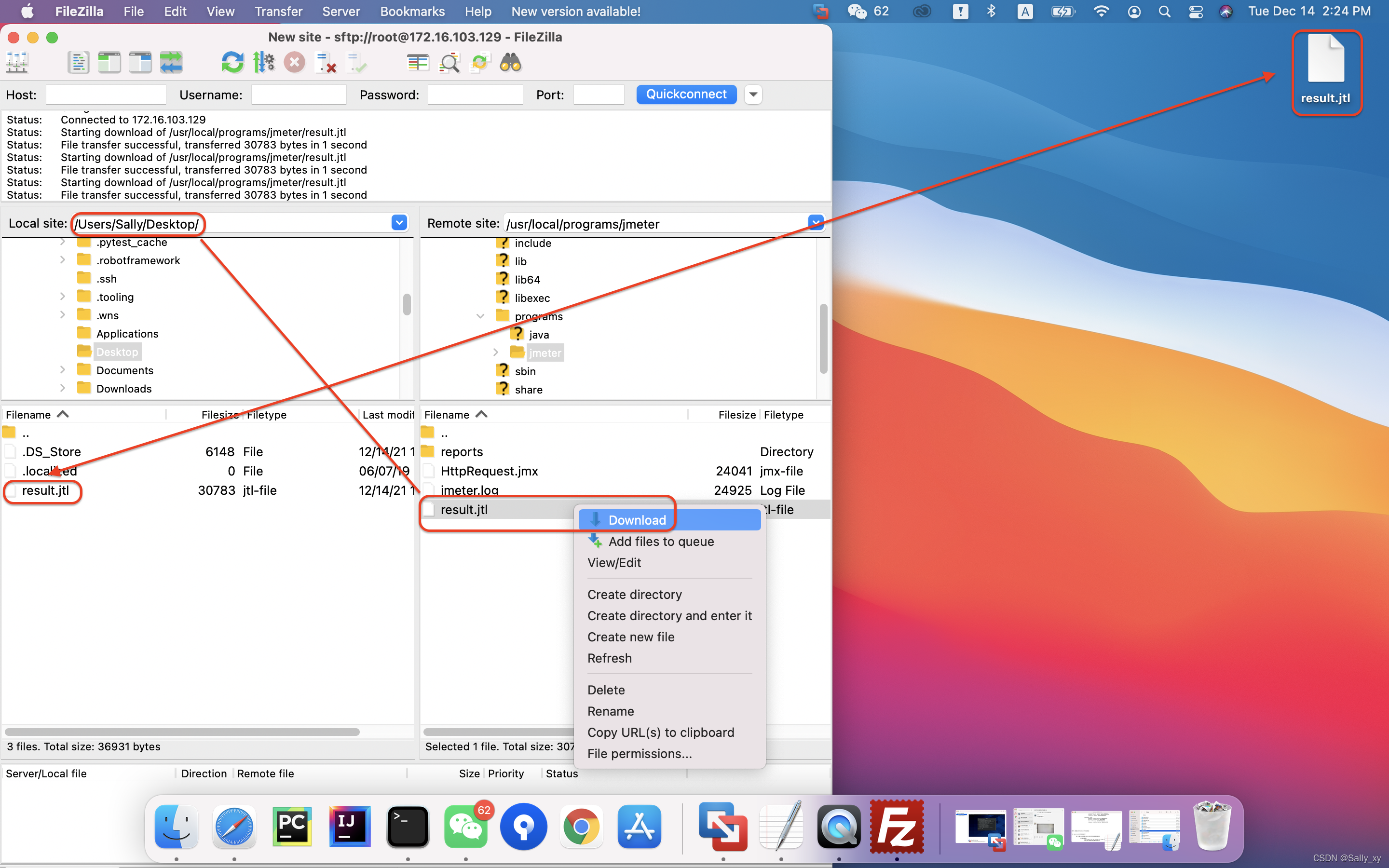The width and height of the screenshot is (1389, 868).
Task: Expand the Quickconnect history dropdown arrow
Action: [755, 94]
